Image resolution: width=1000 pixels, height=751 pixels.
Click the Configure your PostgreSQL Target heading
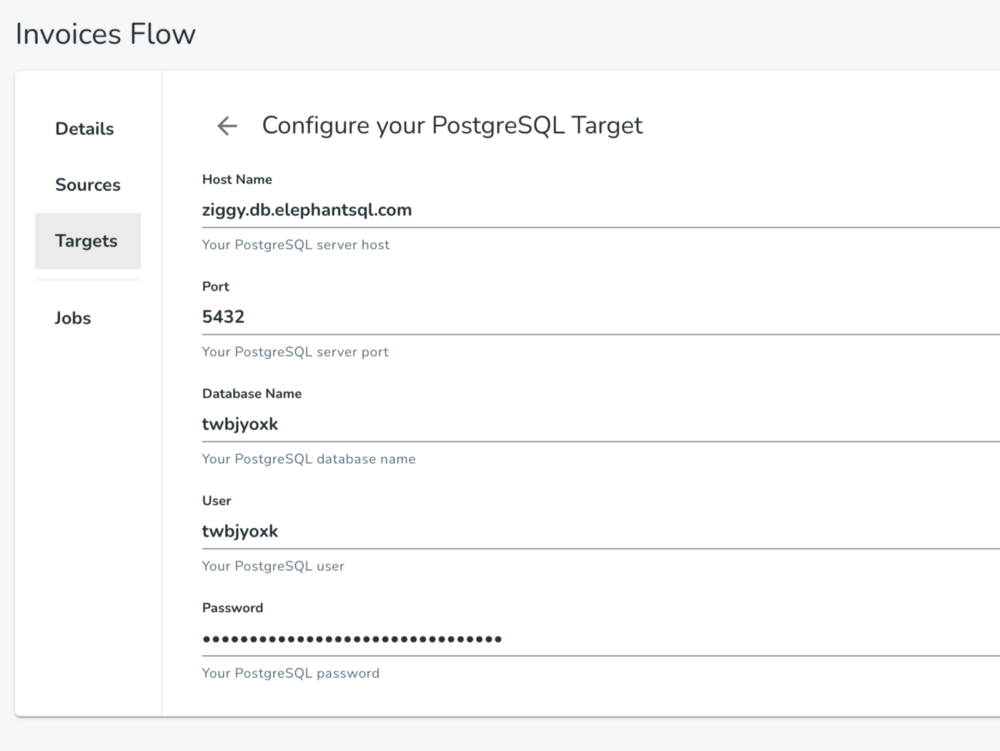[452, 126]
